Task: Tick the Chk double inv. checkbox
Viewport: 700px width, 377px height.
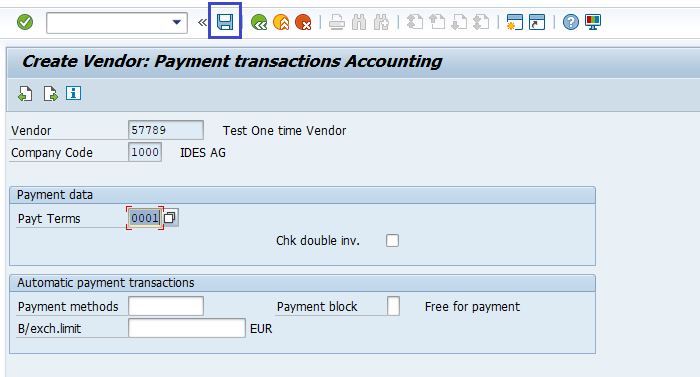Action: tap(392, 240)
